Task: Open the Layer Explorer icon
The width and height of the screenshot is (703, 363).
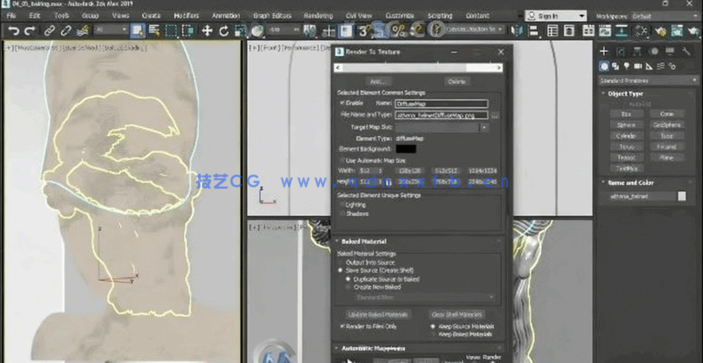Action: [x=568, y=30]
